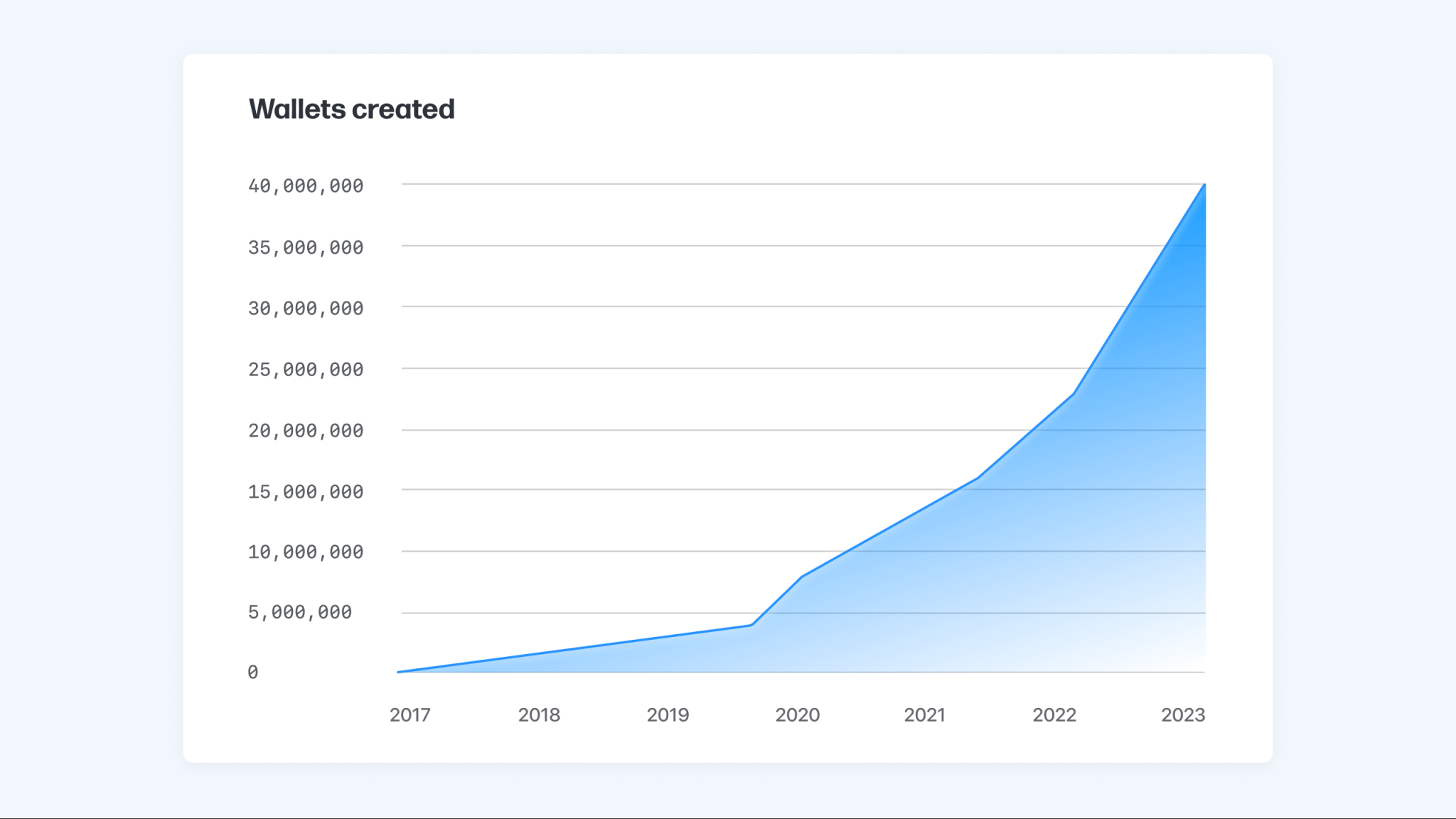This screenshot has height=819, width=1456.
Task: Click the 10,000,000 y-axis label
Action: pos(306,551)
